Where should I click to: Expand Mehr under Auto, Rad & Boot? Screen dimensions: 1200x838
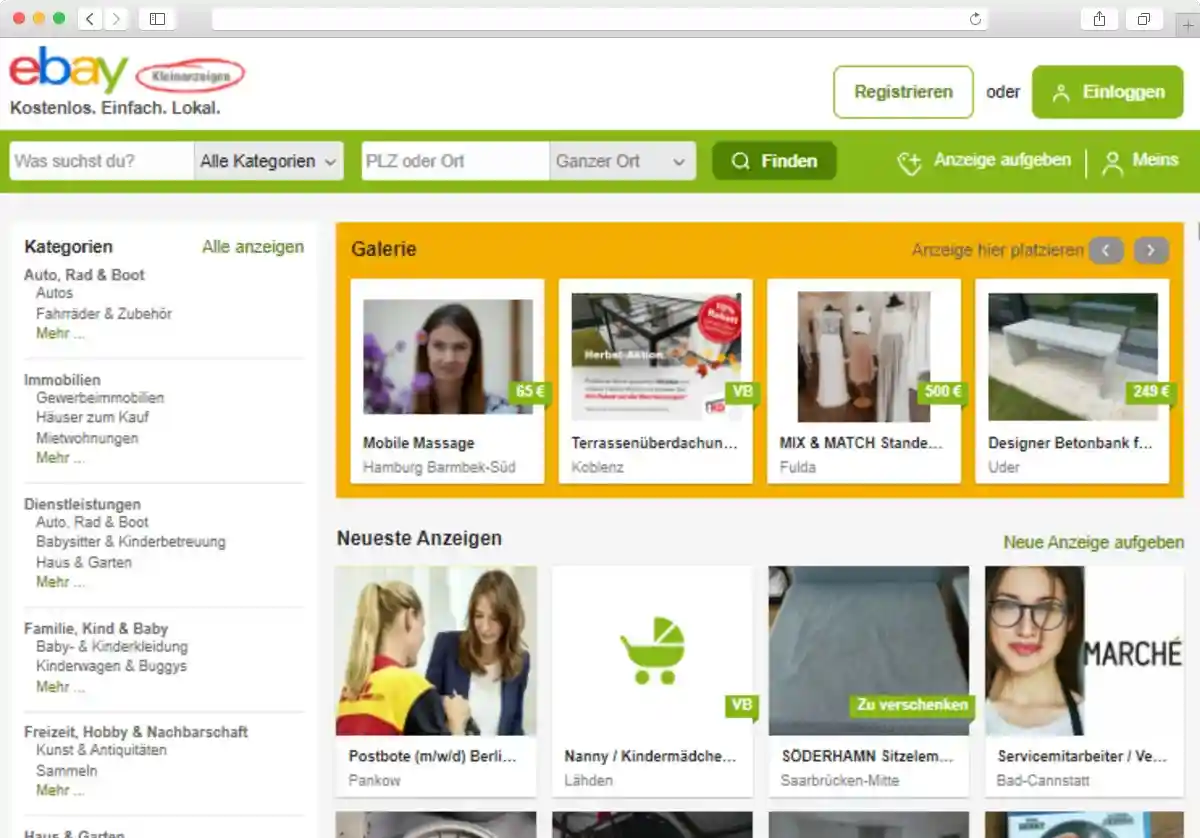point(60,333)
